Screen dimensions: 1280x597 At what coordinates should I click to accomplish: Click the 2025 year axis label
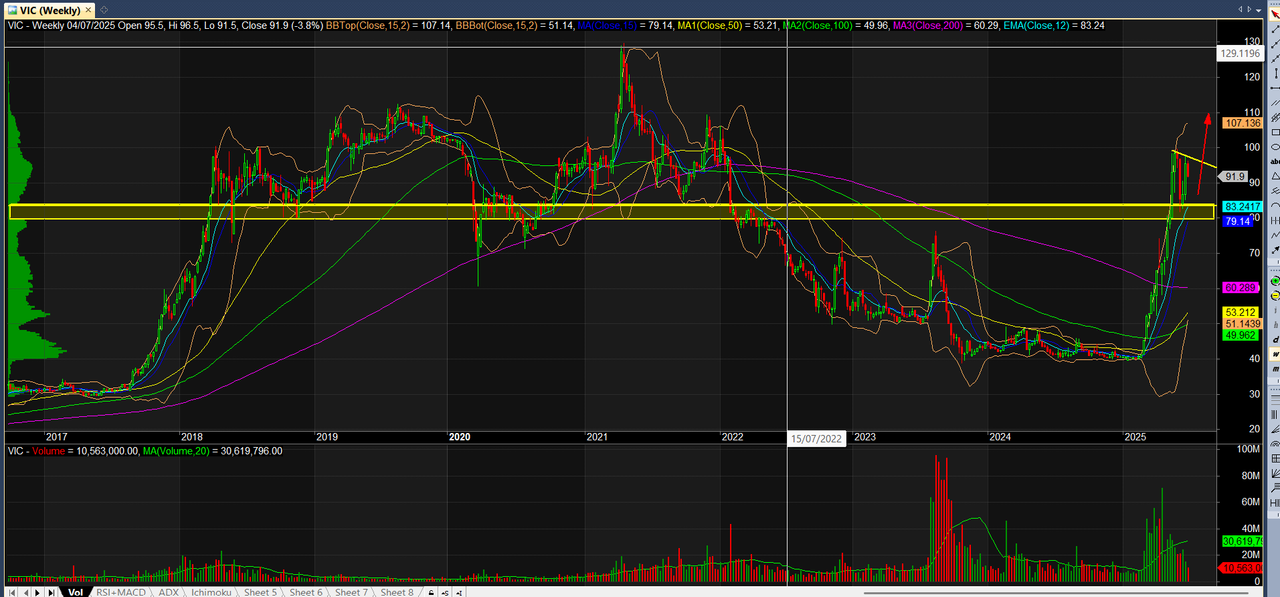pos(1134,437)
